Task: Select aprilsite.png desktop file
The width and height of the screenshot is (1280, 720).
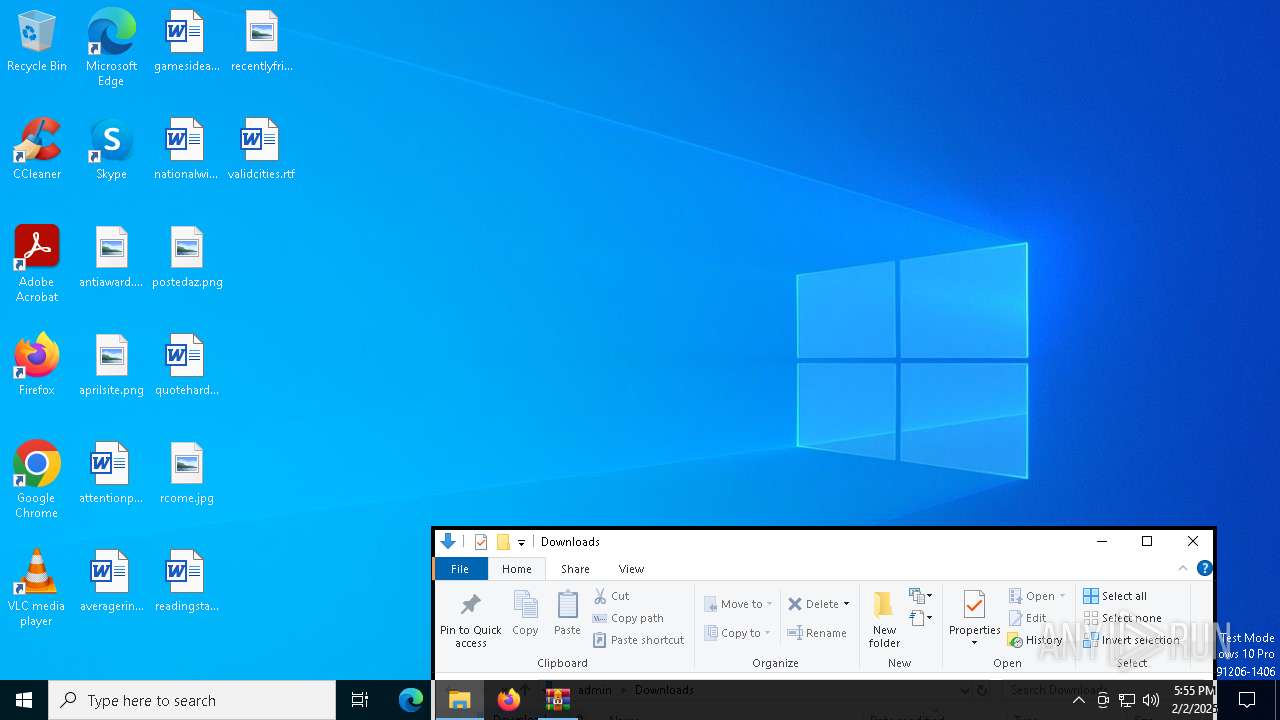Action: (111, 365)
